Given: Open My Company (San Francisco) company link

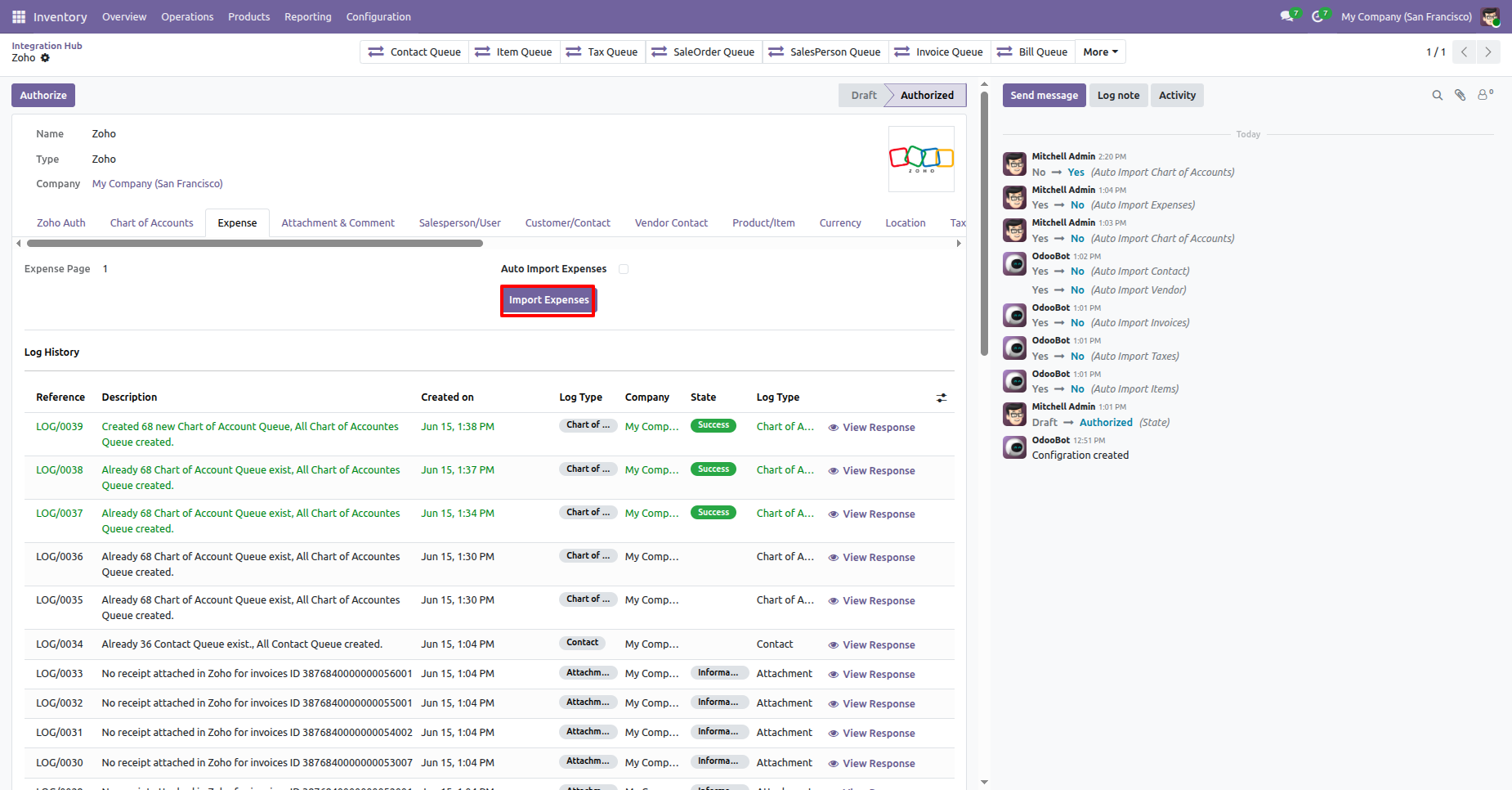Looking at the screenshot, I should pos(158,184).
